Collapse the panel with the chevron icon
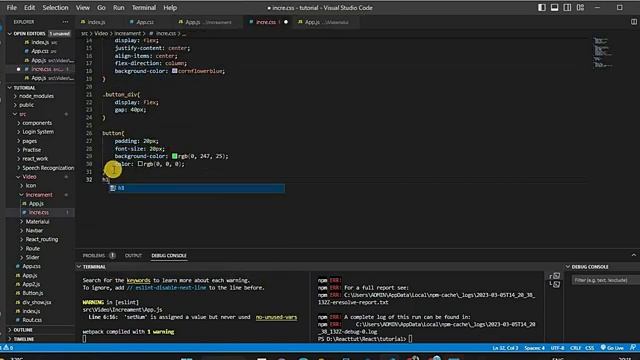Image resolution: width=640 pixels, height=360 pixels. [633, 256]
